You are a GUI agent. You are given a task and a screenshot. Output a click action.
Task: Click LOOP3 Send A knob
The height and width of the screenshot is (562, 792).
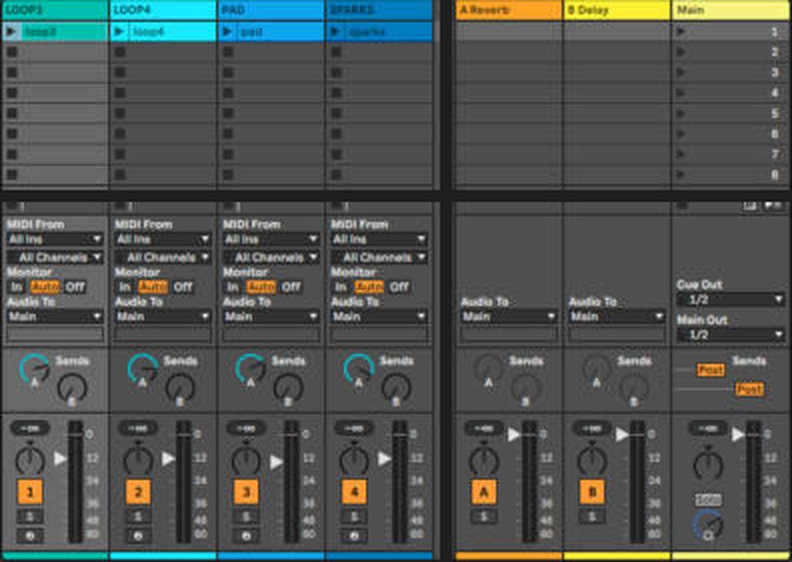[34, 370]
